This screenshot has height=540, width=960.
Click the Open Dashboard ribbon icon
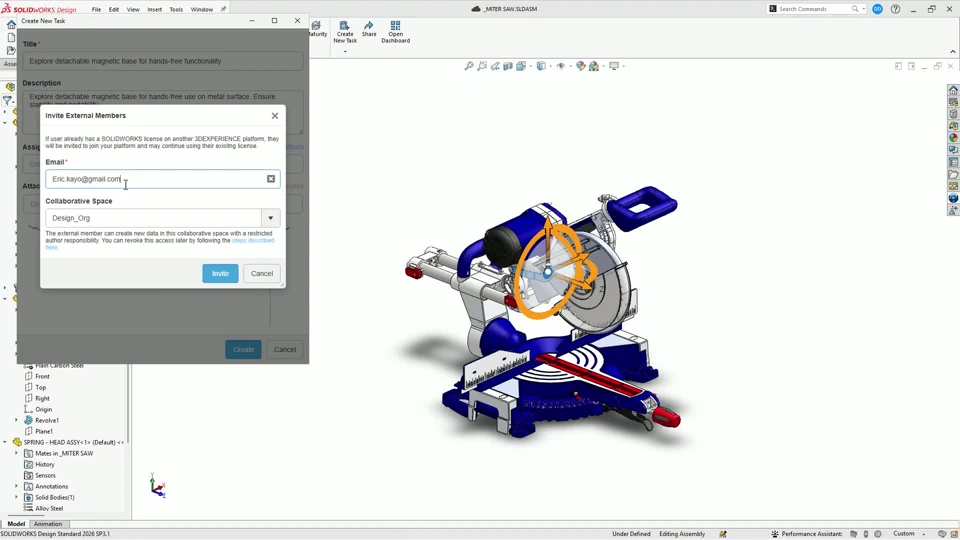click(396, 32)
